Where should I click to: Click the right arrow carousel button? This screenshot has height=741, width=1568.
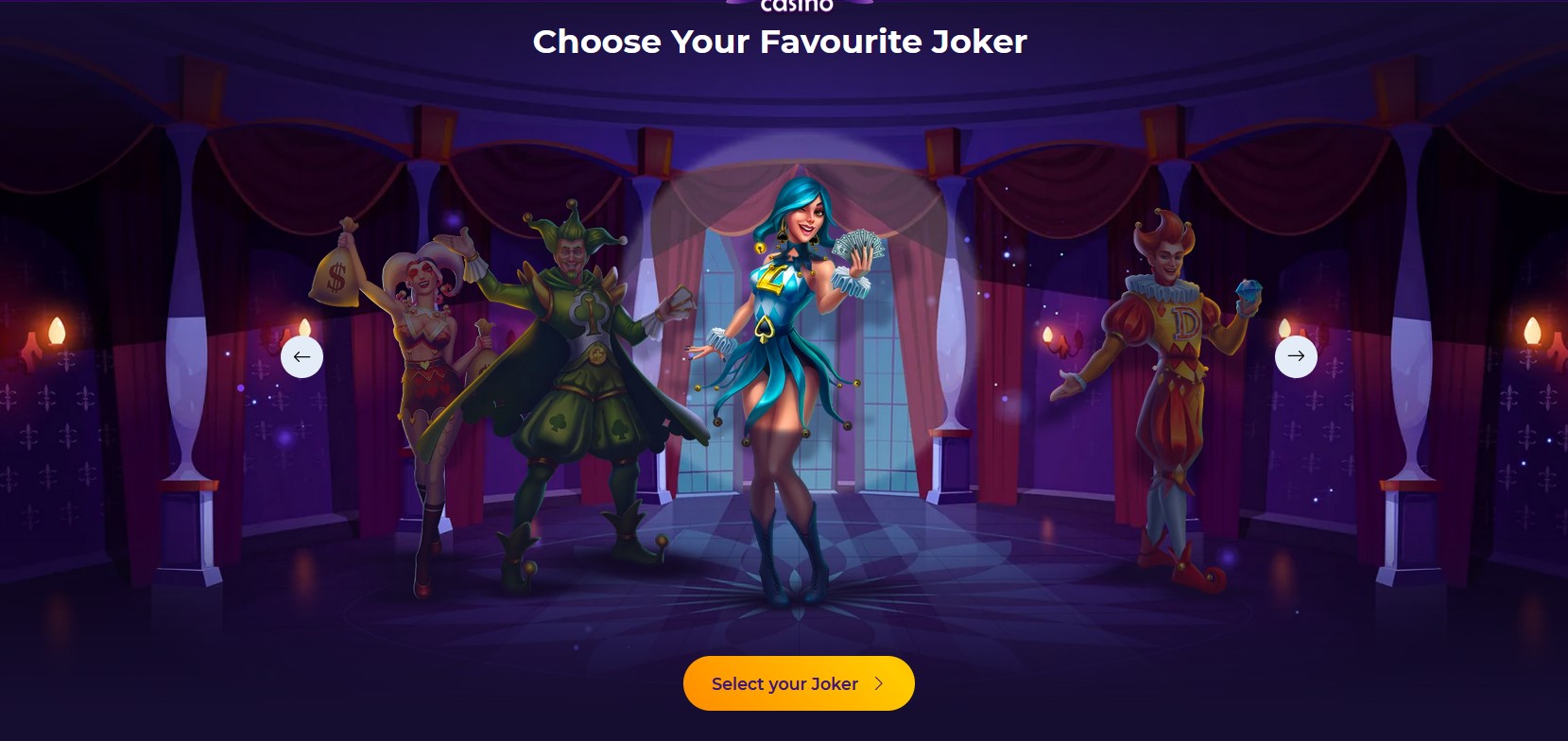tap(1296, 356)
